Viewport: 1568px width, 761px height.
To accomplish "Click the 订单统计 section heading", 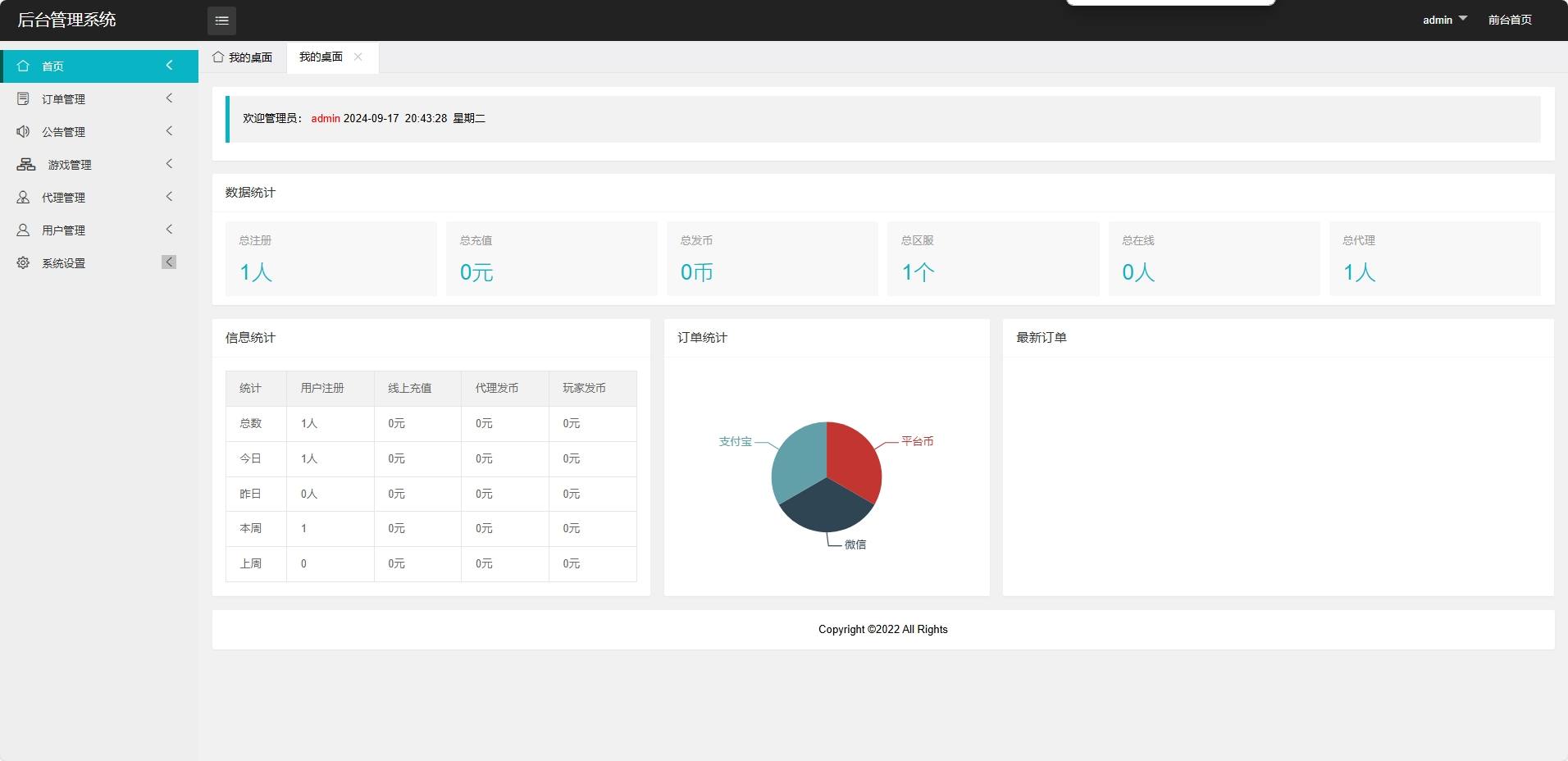I will click(702, 337).
